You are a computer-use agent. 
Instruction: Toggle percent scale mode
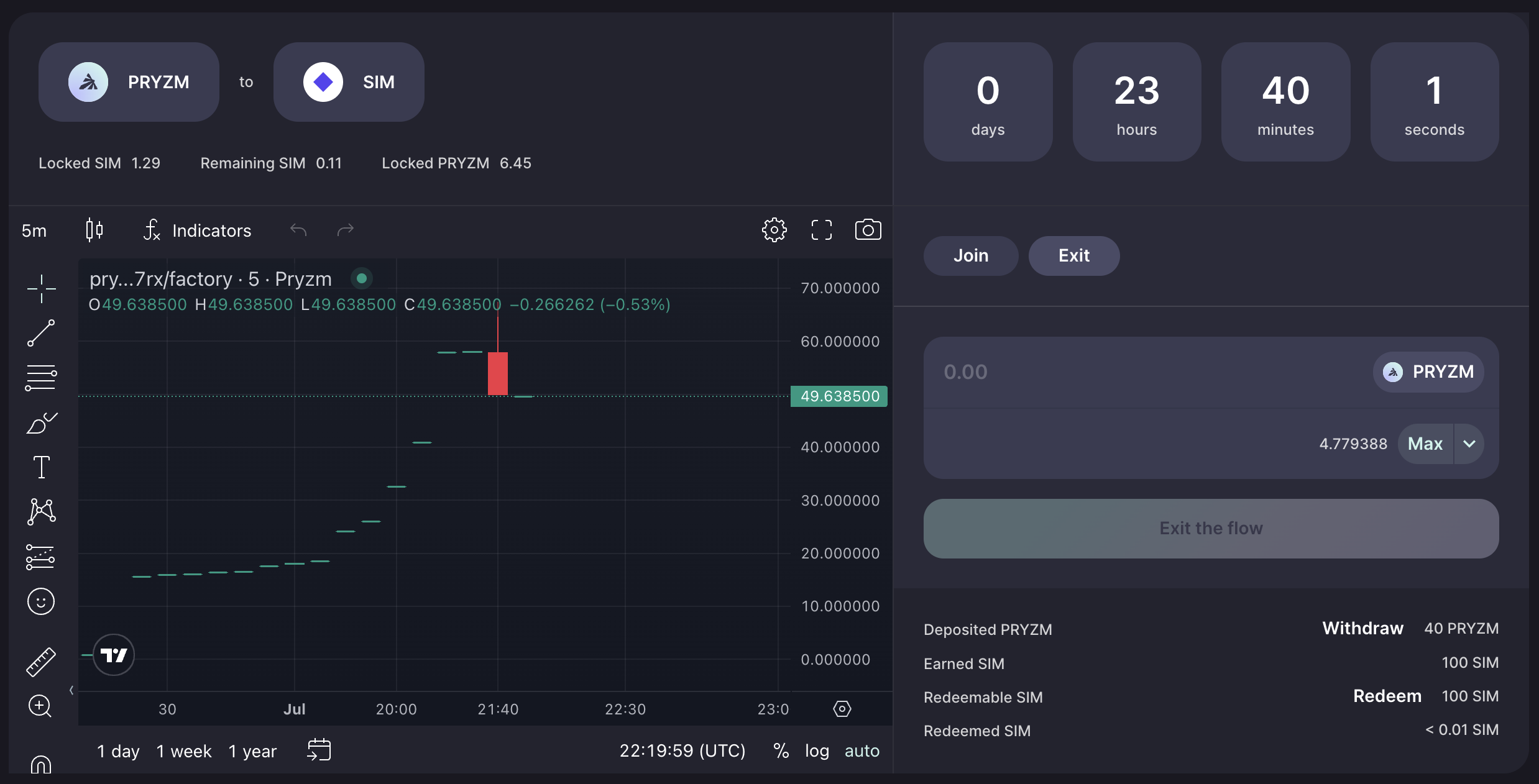781,751
